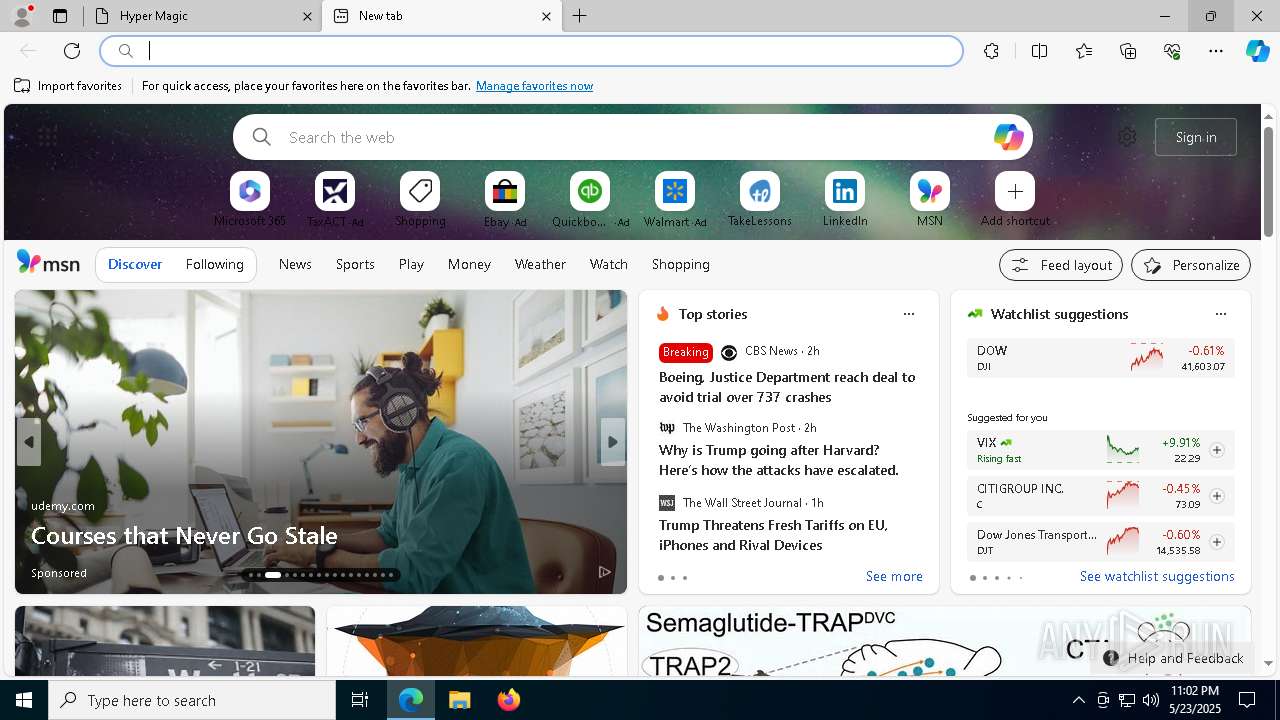Launch the Copilot sidebar icon
This screenshot has width=1280, height=720.
(1257, 51)
